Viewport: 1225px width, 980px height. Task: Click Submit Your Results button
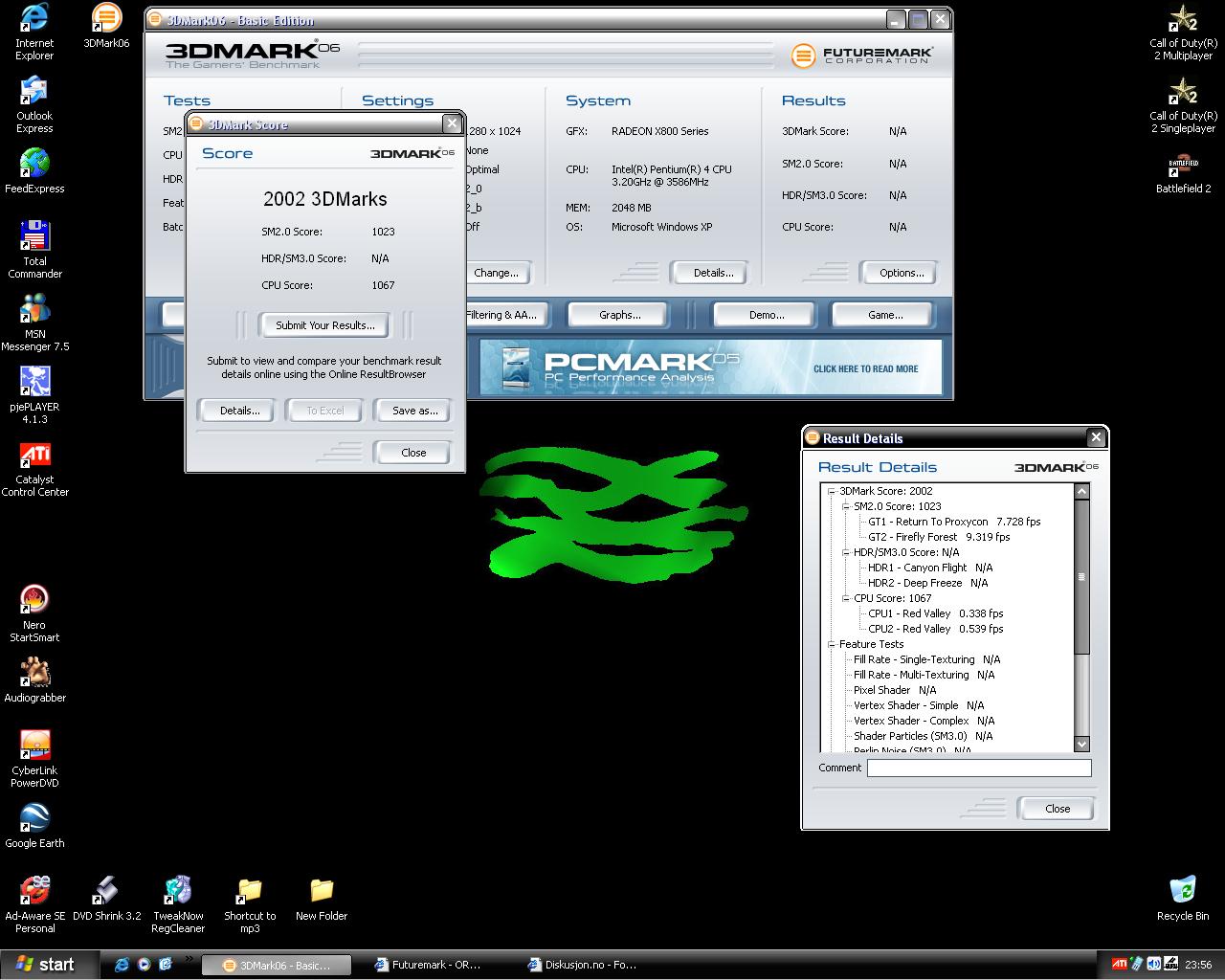click(x=324, y=325)
